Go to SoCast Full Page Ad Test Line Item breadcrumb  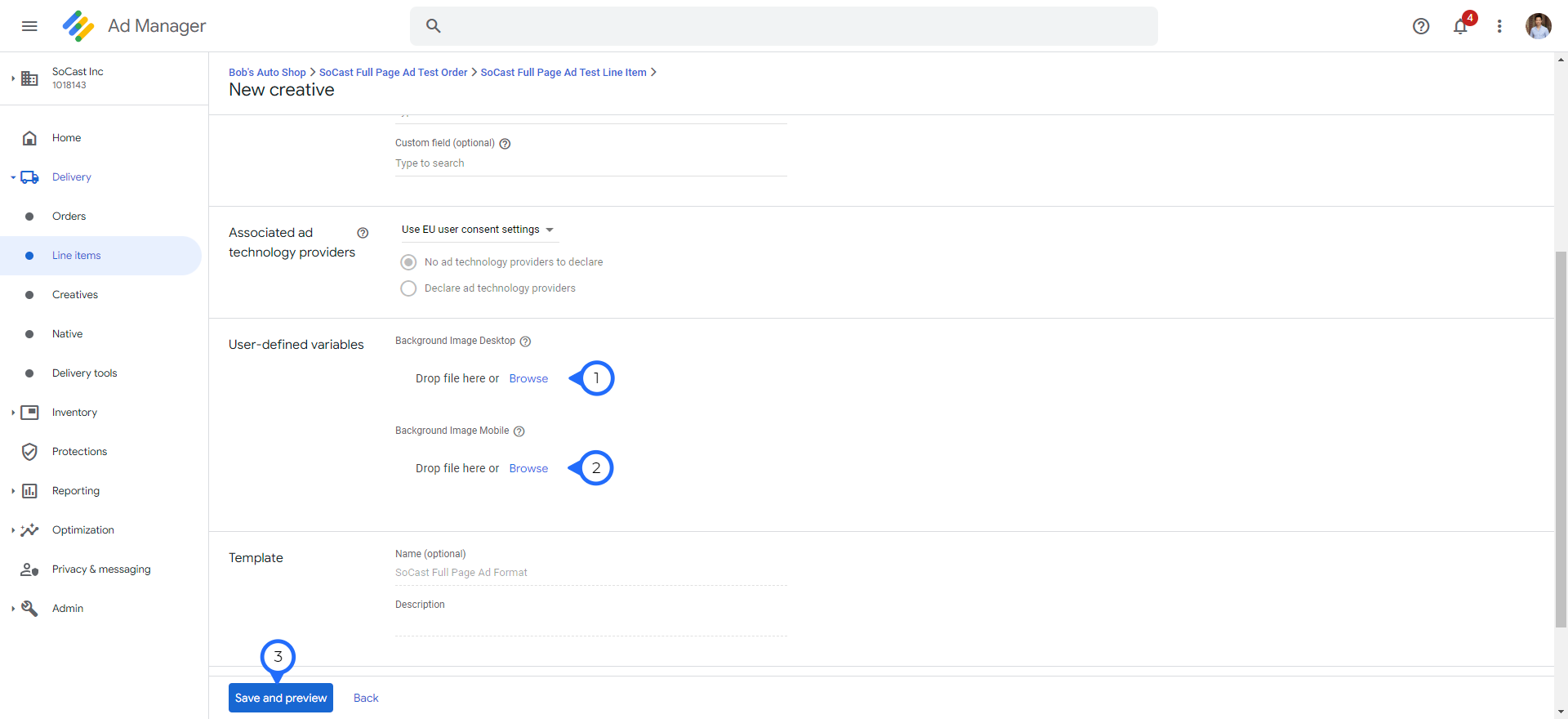(x=563, y=73)
